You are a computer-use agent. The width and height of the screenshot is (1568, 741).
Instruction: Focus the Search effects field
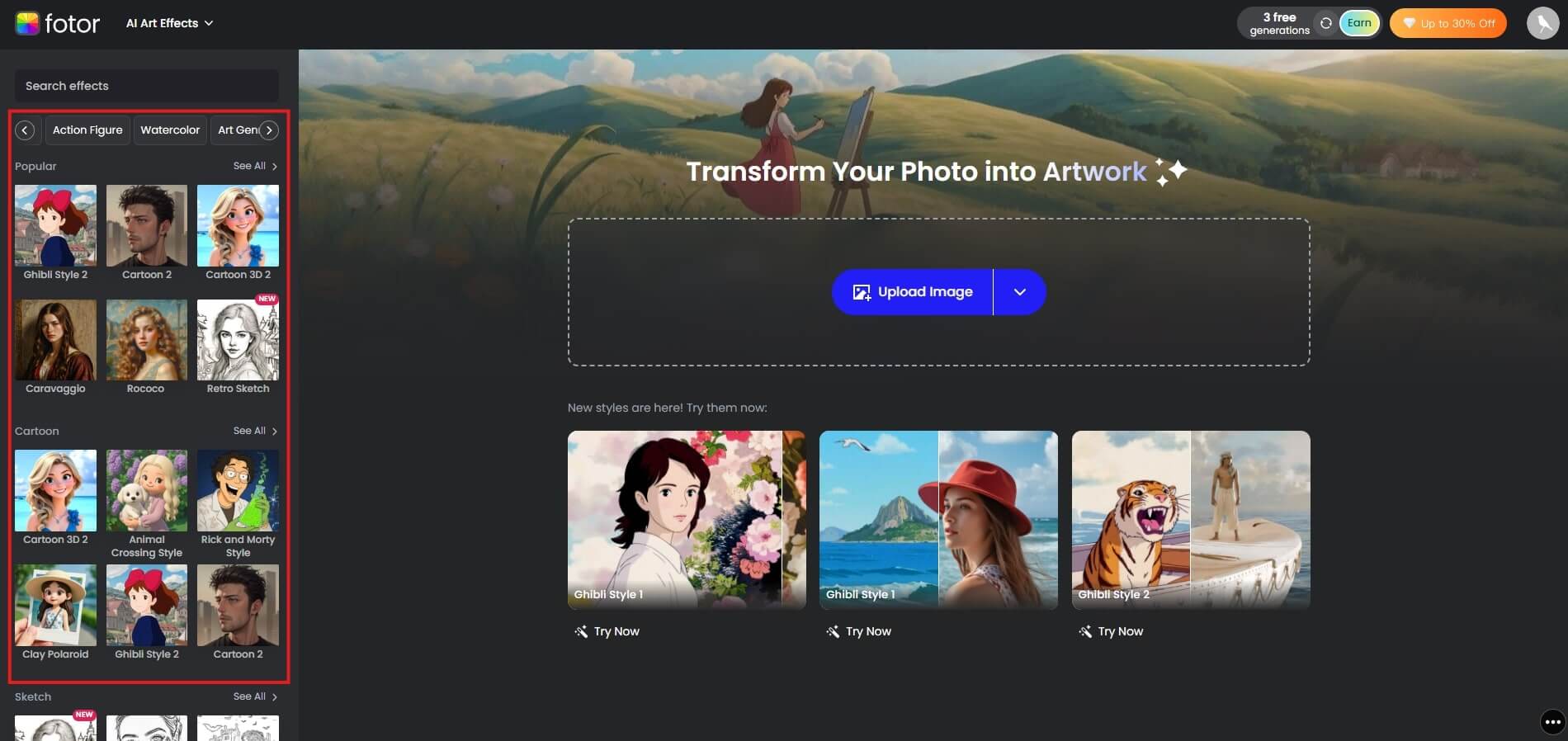click(147, 86)
